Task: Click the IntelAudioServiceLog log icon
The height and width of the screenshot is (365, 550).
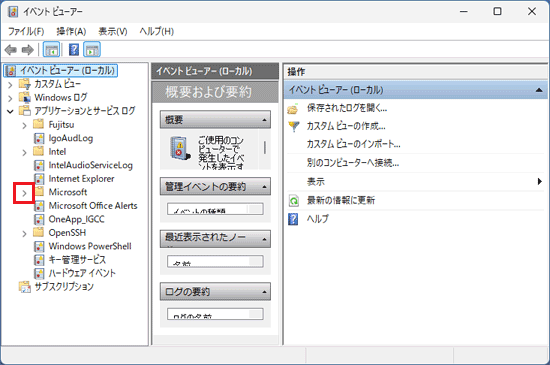Action: coord(39,165)
